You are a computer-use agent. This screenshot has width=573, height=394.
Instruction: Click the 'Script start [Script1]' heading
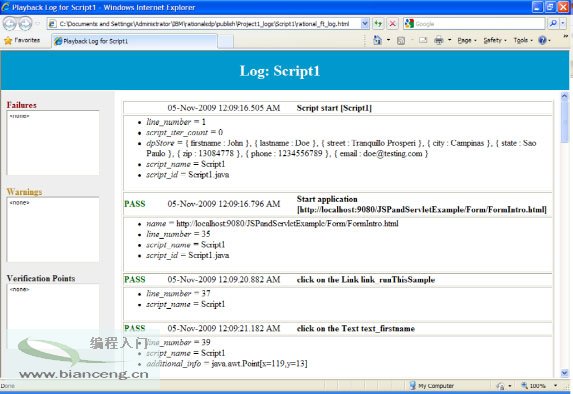[x=334, y=108]
